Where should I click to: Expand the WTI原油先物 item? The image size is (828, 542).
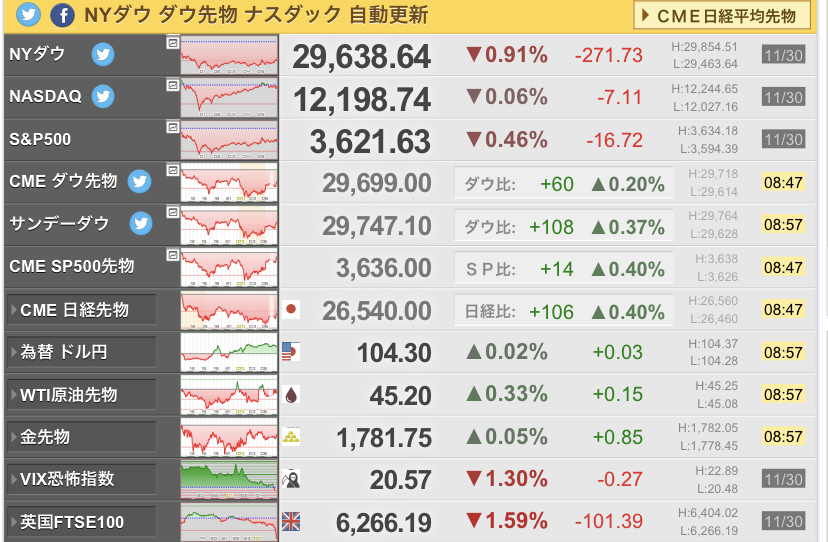[x=81, y=395]
